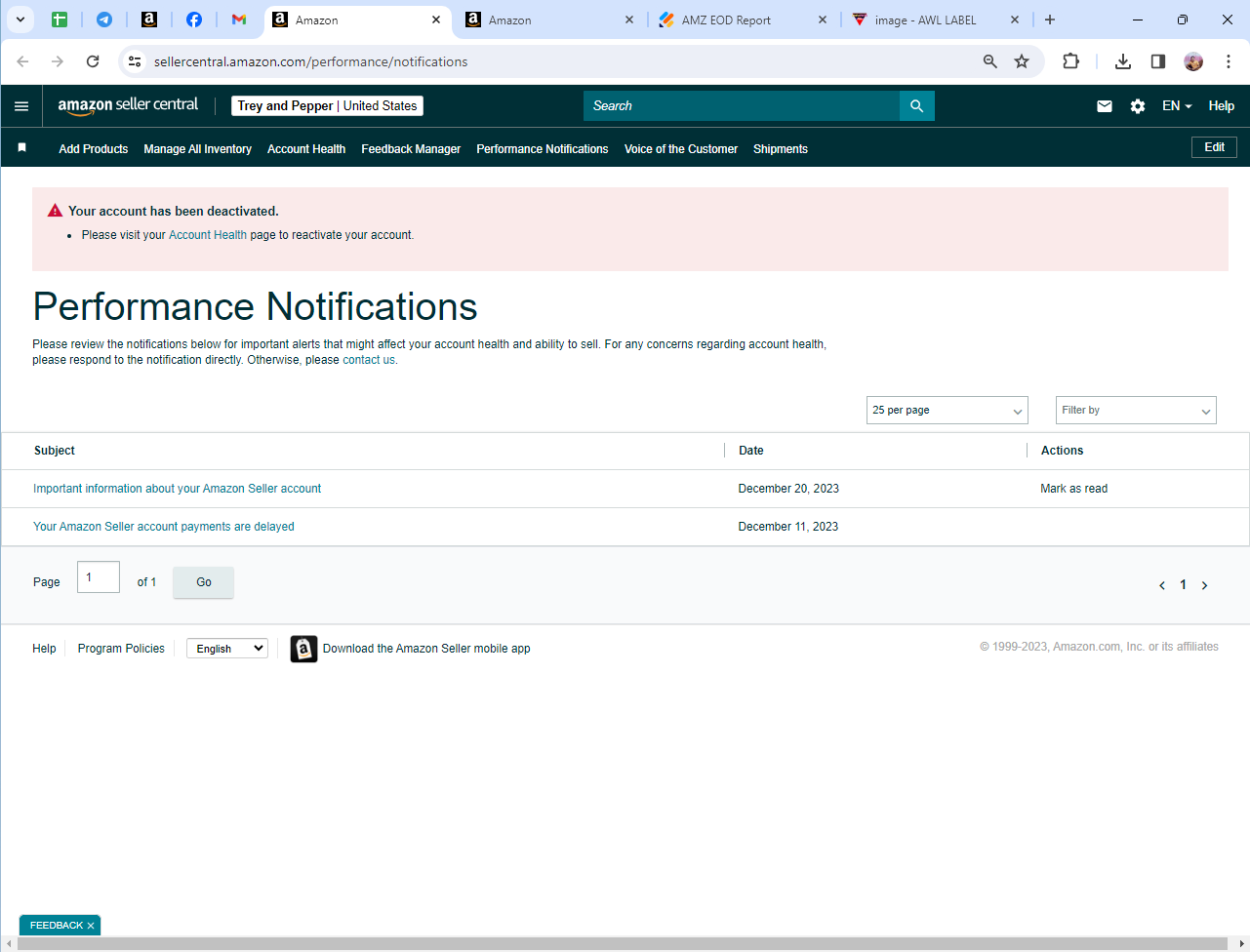The image size is (1250, 952).
Task: Open Manage All Inventory
Action: pyautogui.click(x=198, y=149)
